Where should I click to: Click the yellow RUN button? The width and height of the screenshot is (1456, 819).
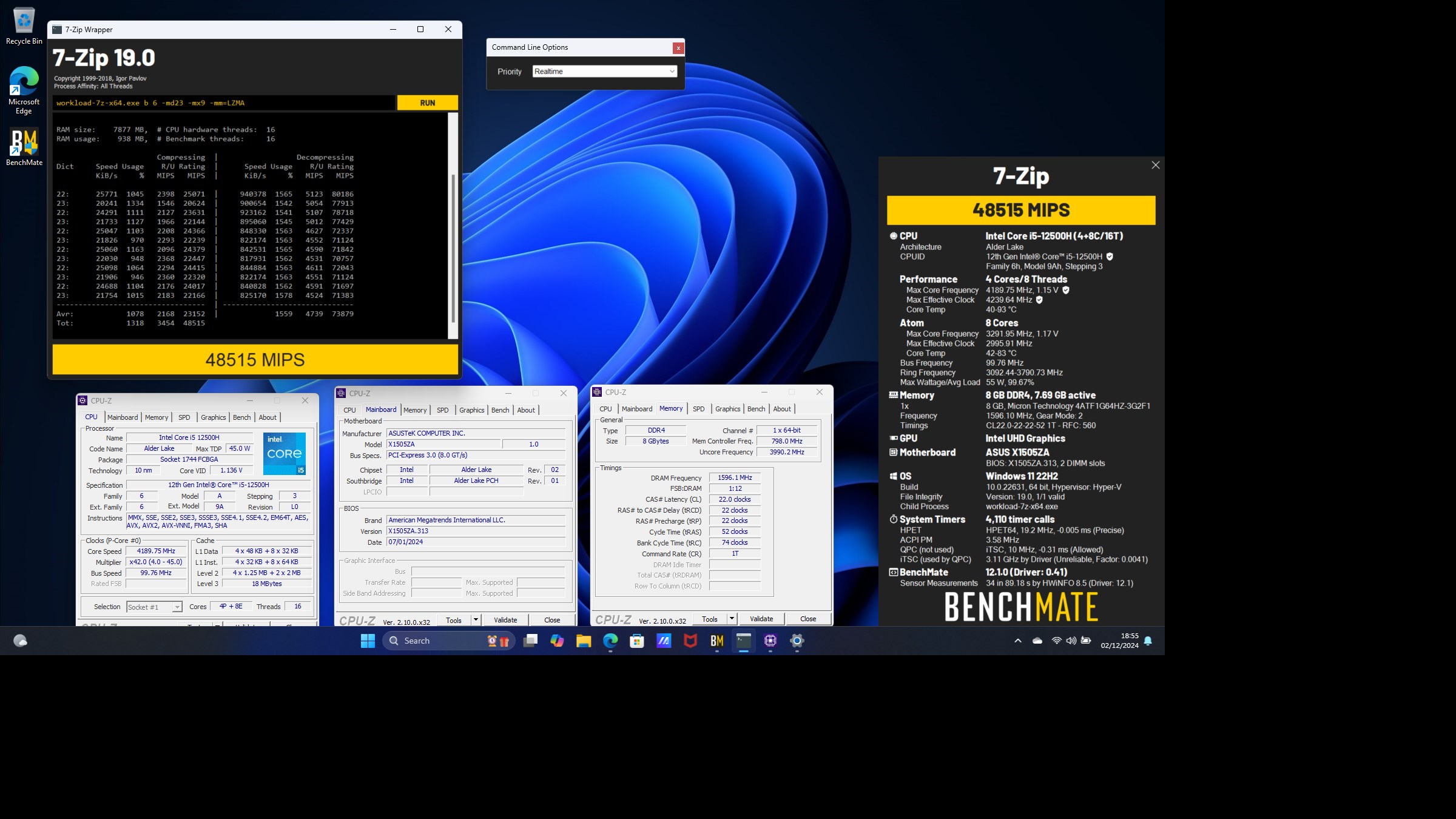(427, 103)
